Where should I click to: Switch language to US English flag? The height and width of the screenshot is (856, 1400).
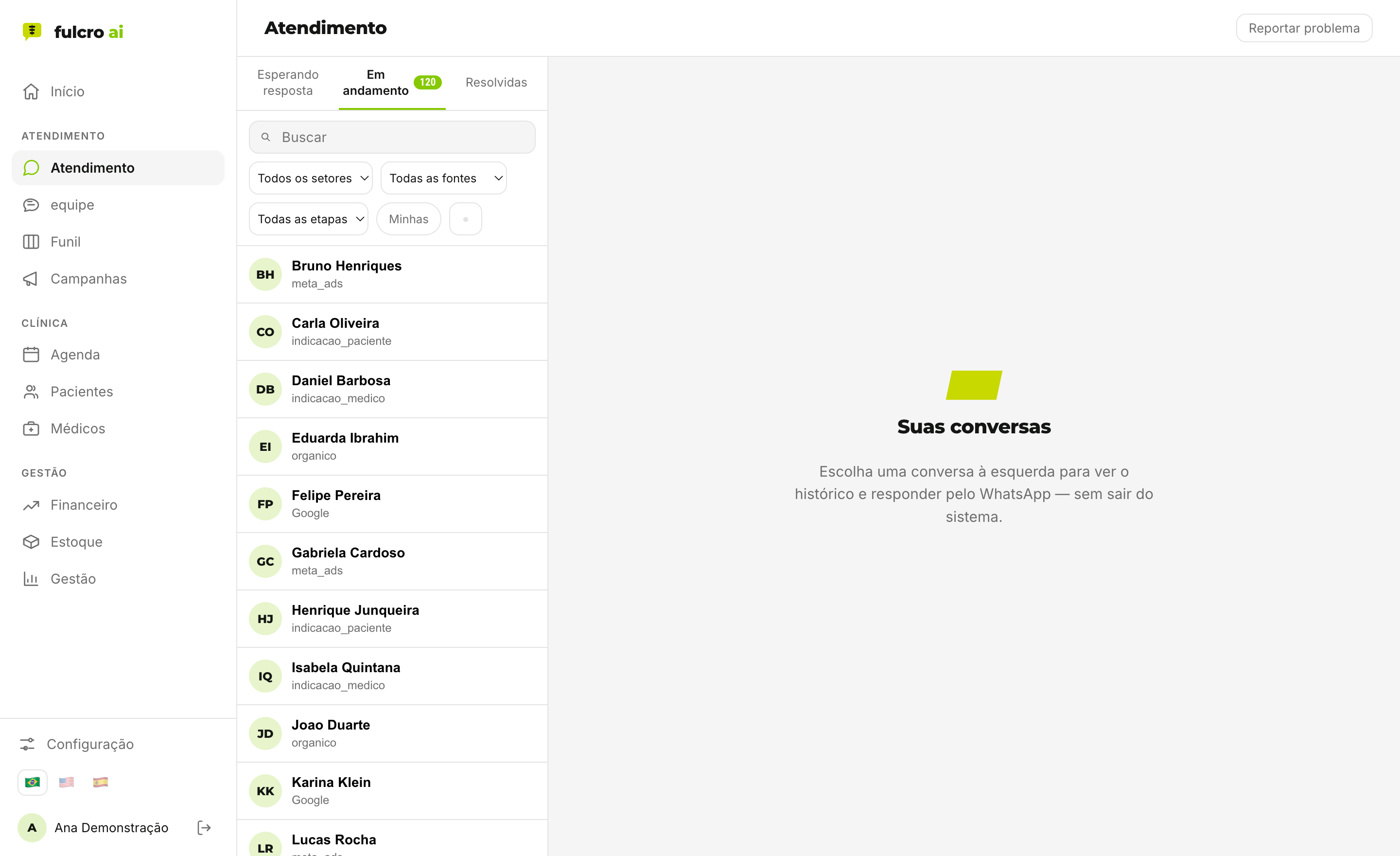(x=67, y=782)
